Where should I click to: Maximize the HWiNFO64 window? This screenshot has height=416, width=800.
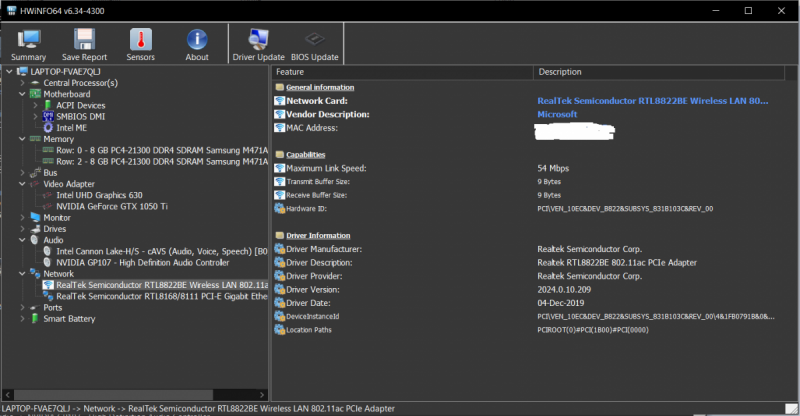coord(748,11)
